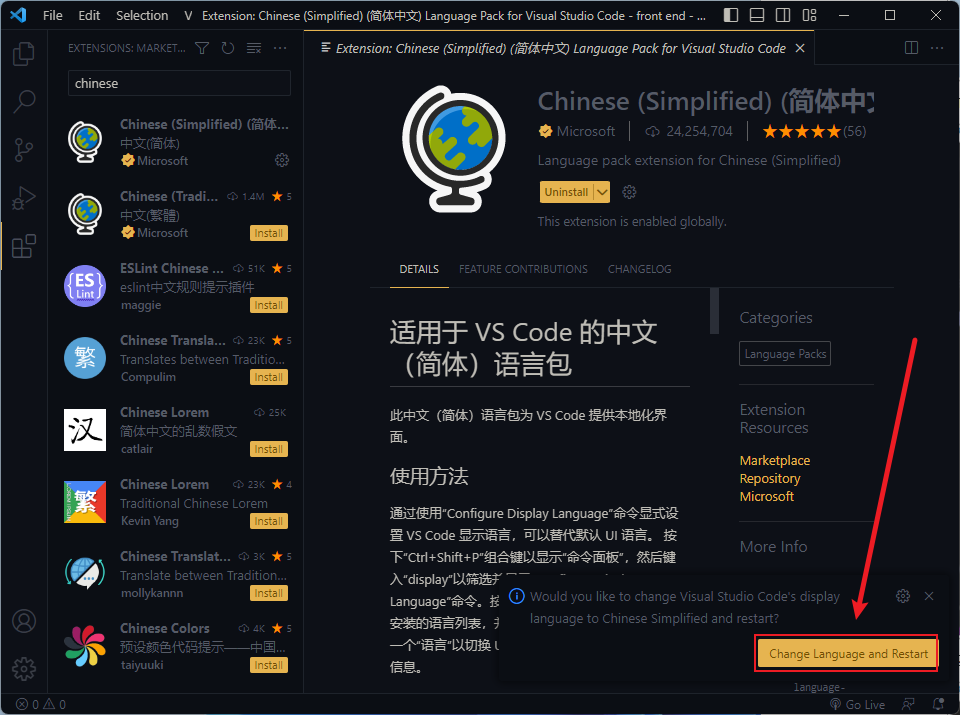
Task: Open the Selection menu
Action: click(x=142, y=15)
